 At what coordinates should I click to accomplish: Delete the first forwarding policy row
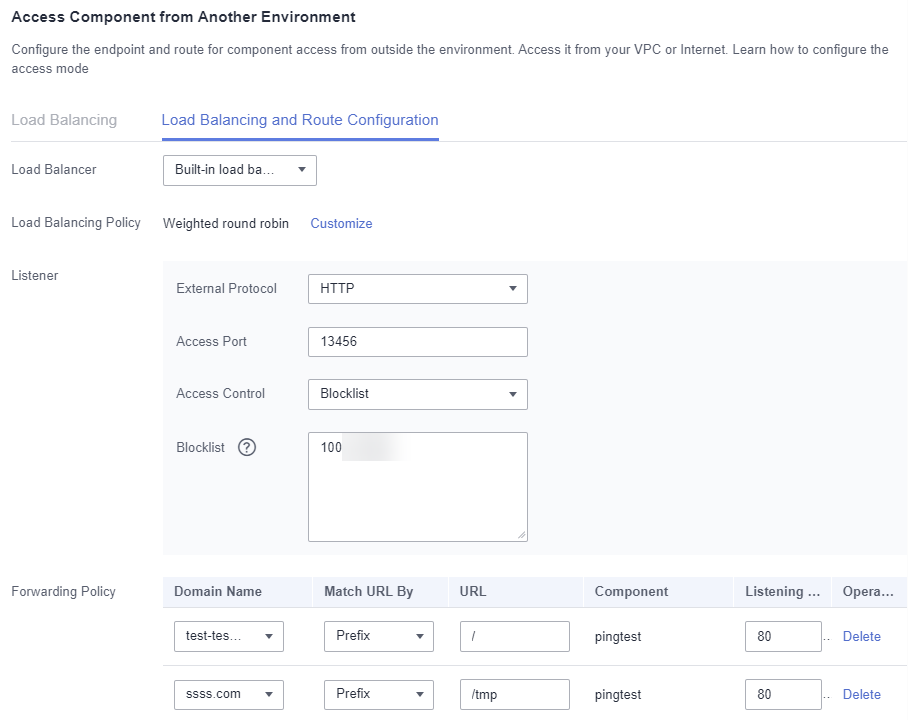tap(861, 637)
